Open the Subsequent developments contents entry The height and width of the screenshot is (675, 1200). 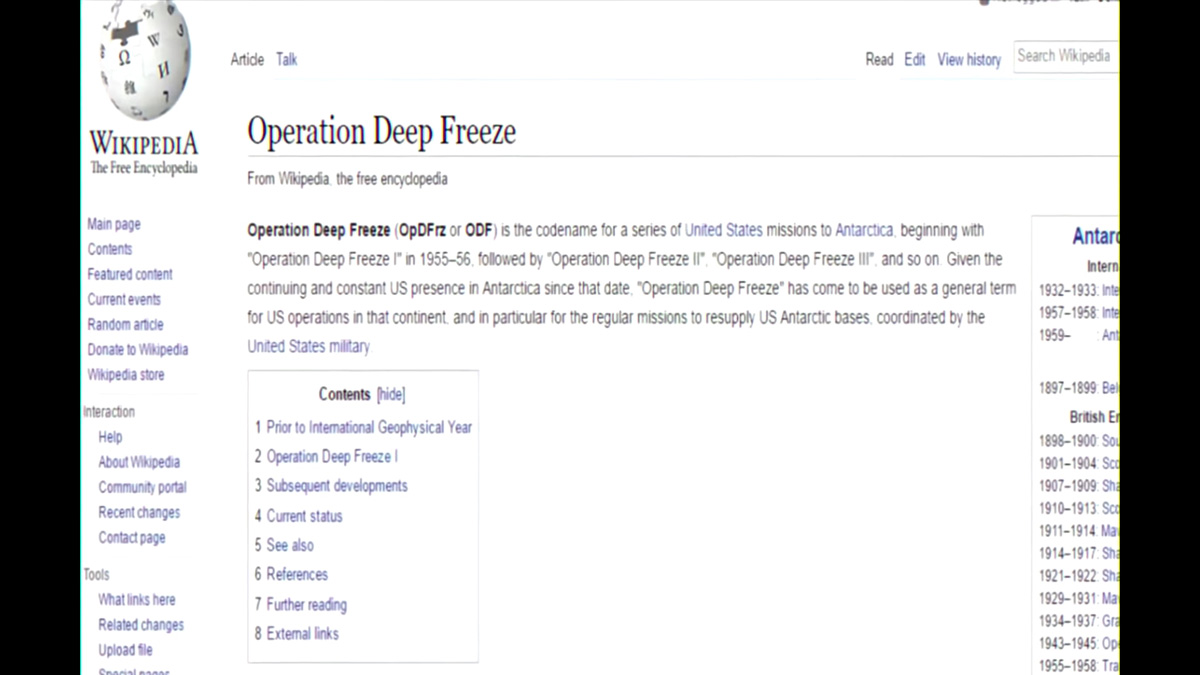pyautogui.click(x=336, y=486)
